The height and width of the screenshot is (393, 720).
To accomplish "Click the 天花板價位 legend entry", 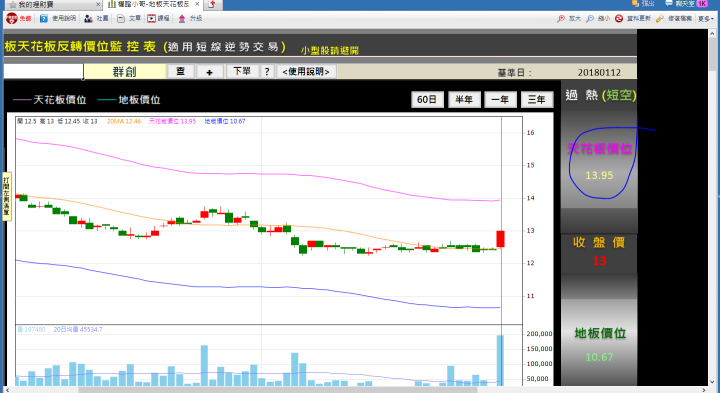I will click(x=50, y=100).
